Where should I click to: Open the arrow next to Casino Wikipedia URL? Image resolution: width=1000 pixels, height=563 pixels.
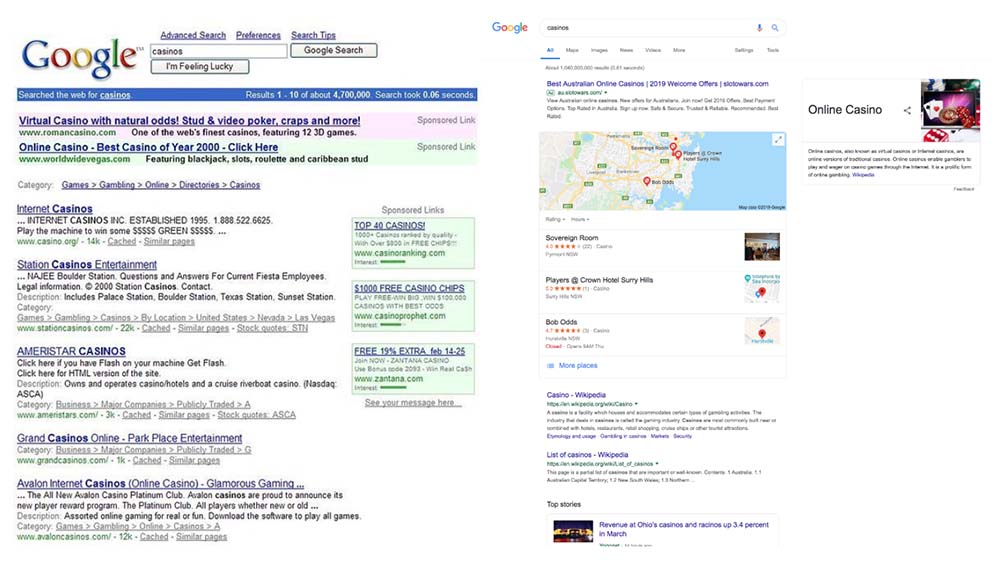coord(636,404)
